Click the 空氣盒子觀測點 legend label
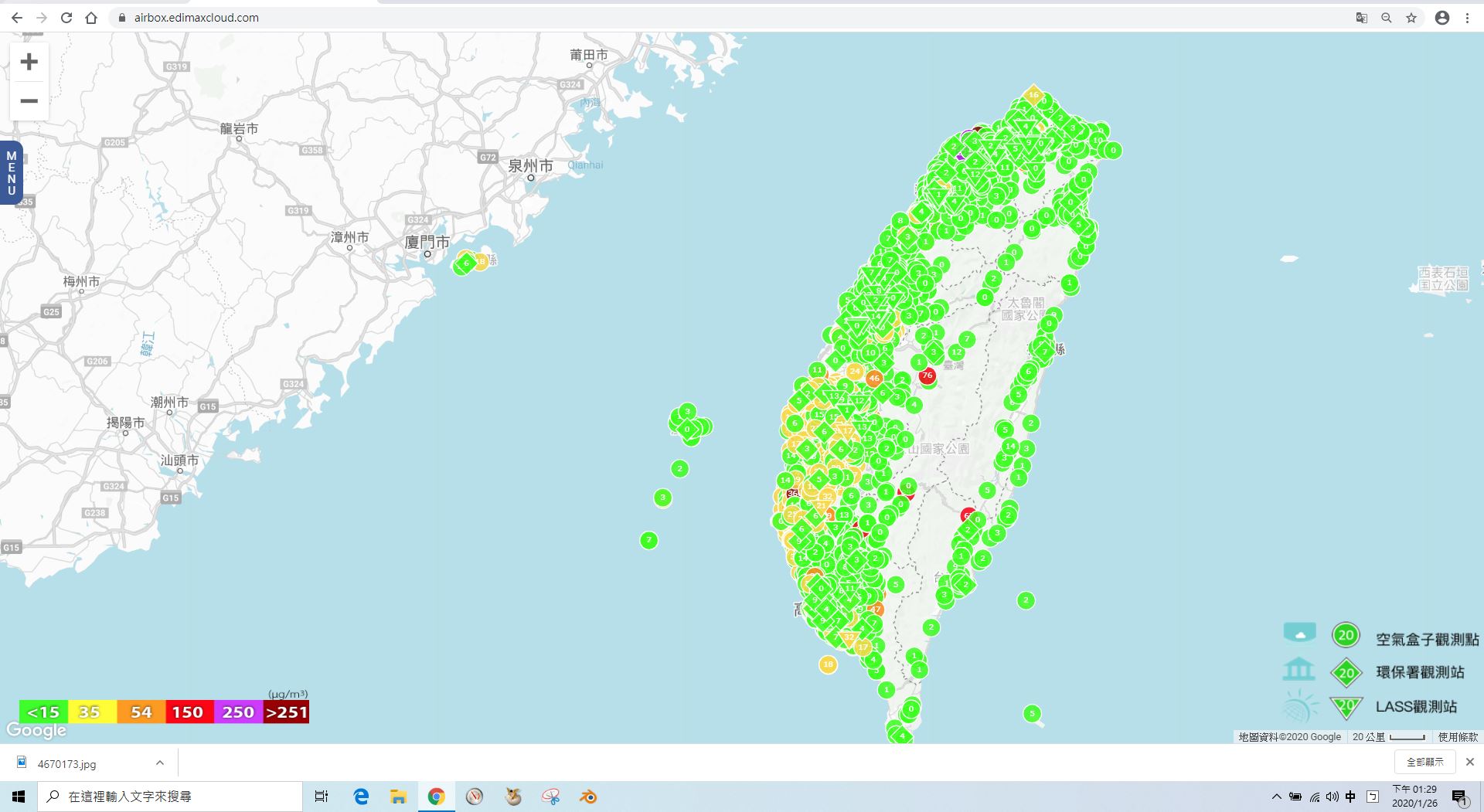This screenshot has height=812, width=1484. point(1428,639)
